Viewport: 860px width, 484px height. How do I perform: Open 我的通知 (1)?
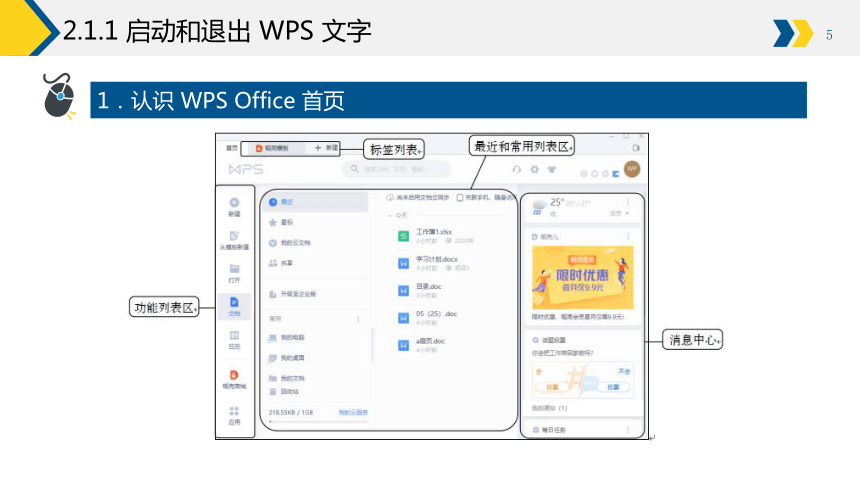point(550,408)
